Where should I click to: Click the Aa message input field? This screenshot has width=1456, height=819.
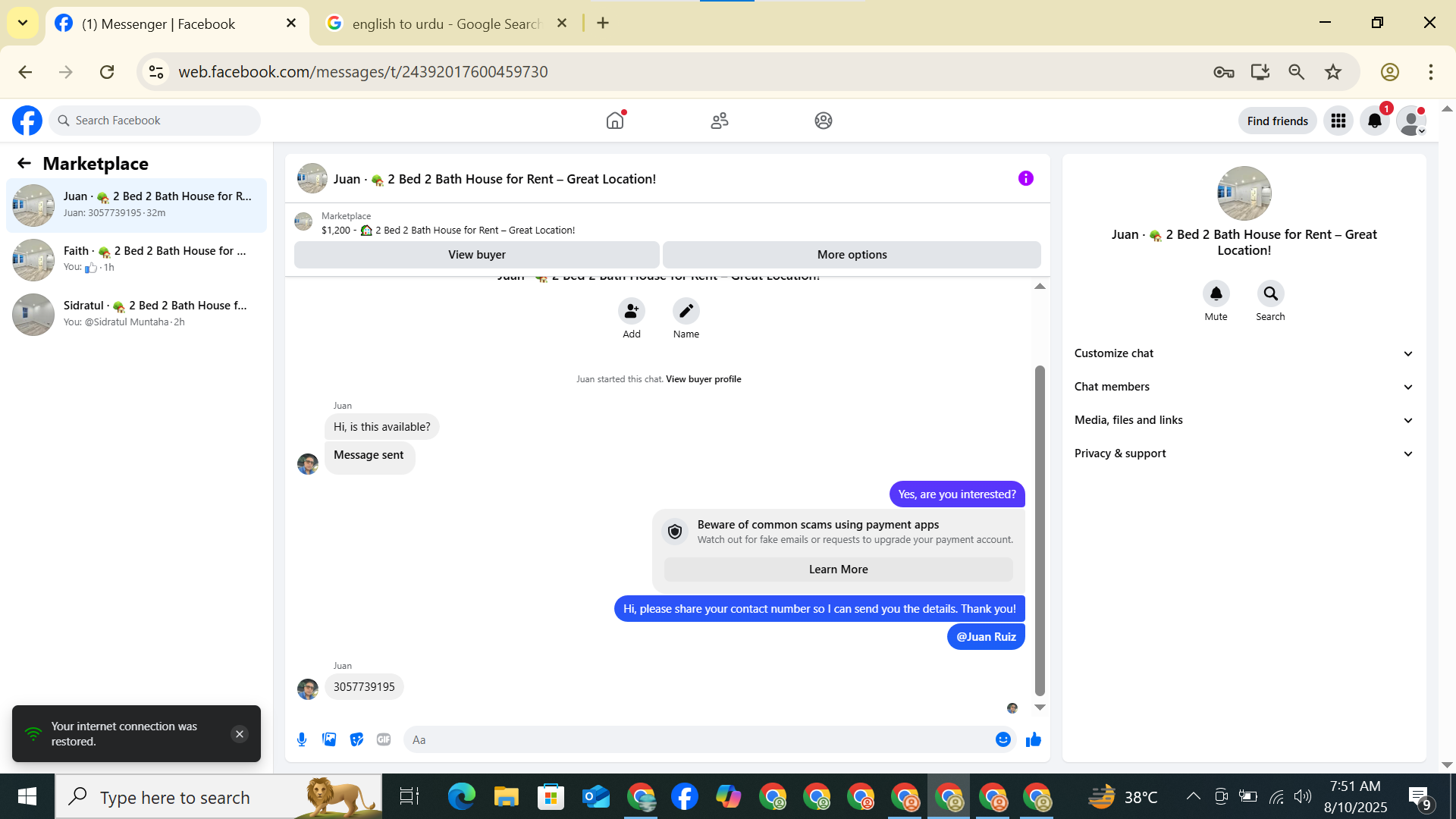698,739
